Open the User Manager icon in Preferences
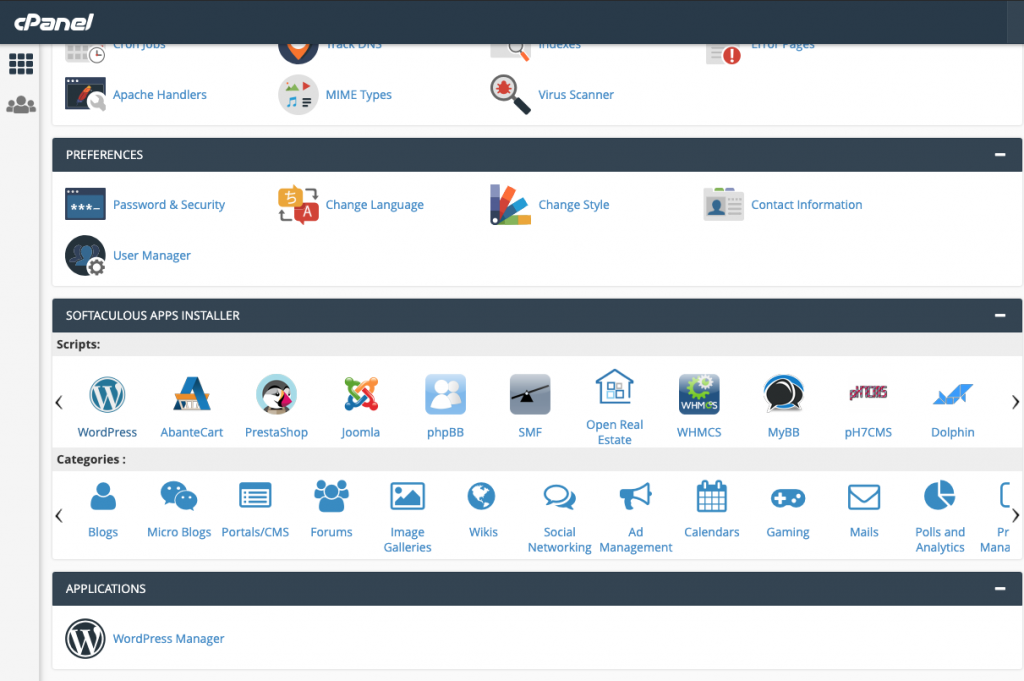1024x681 pixels. (x=85, y=255)
